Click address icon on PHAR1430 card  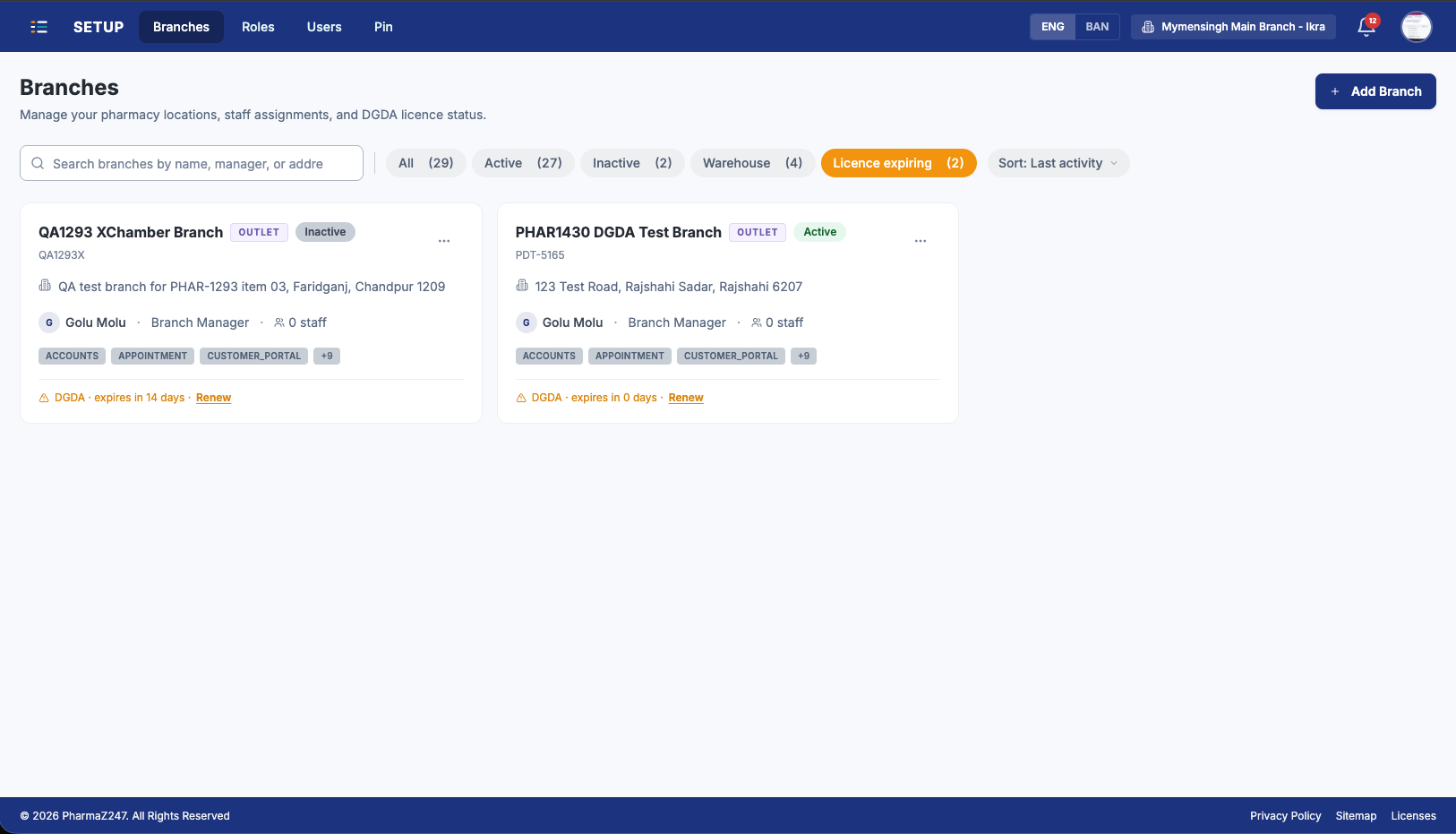tap(522, 286)
